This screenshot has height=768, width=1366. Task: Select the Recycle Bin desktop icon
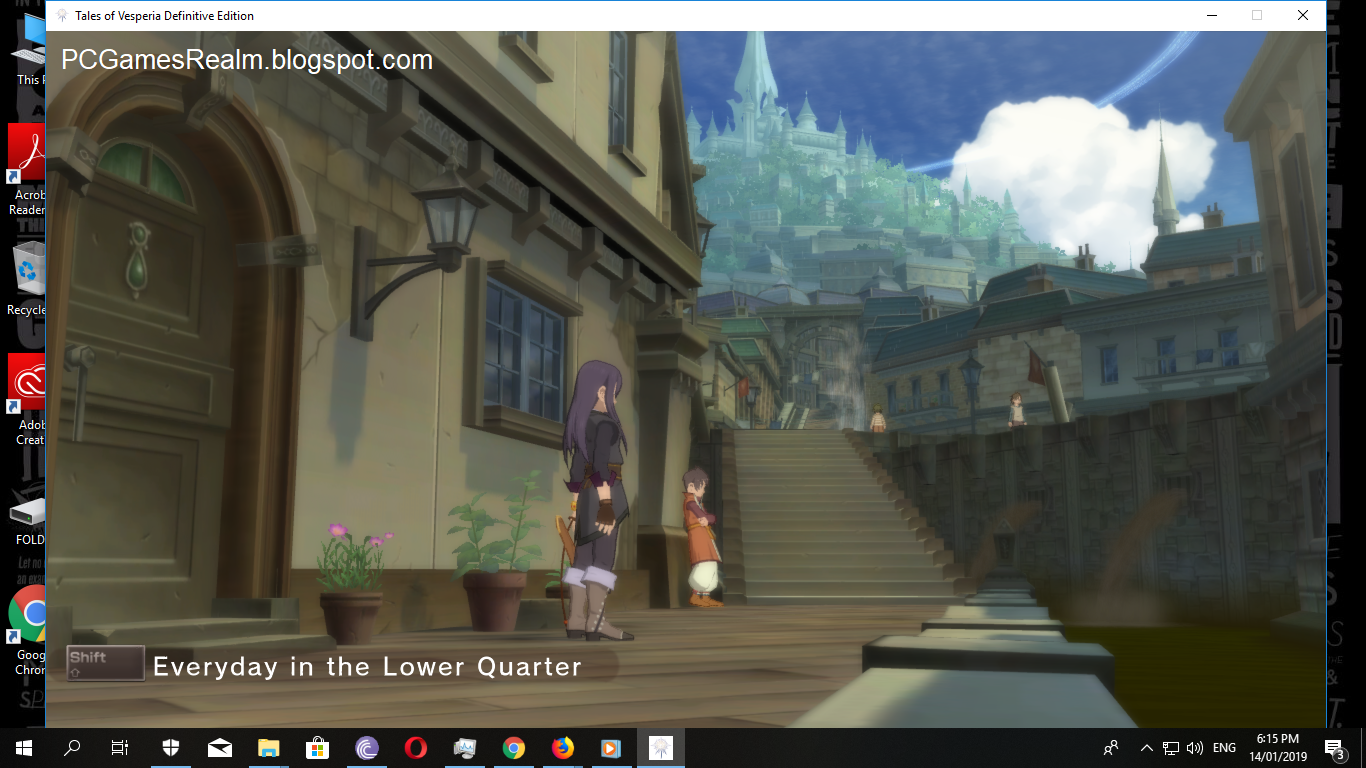coord(28,279)
